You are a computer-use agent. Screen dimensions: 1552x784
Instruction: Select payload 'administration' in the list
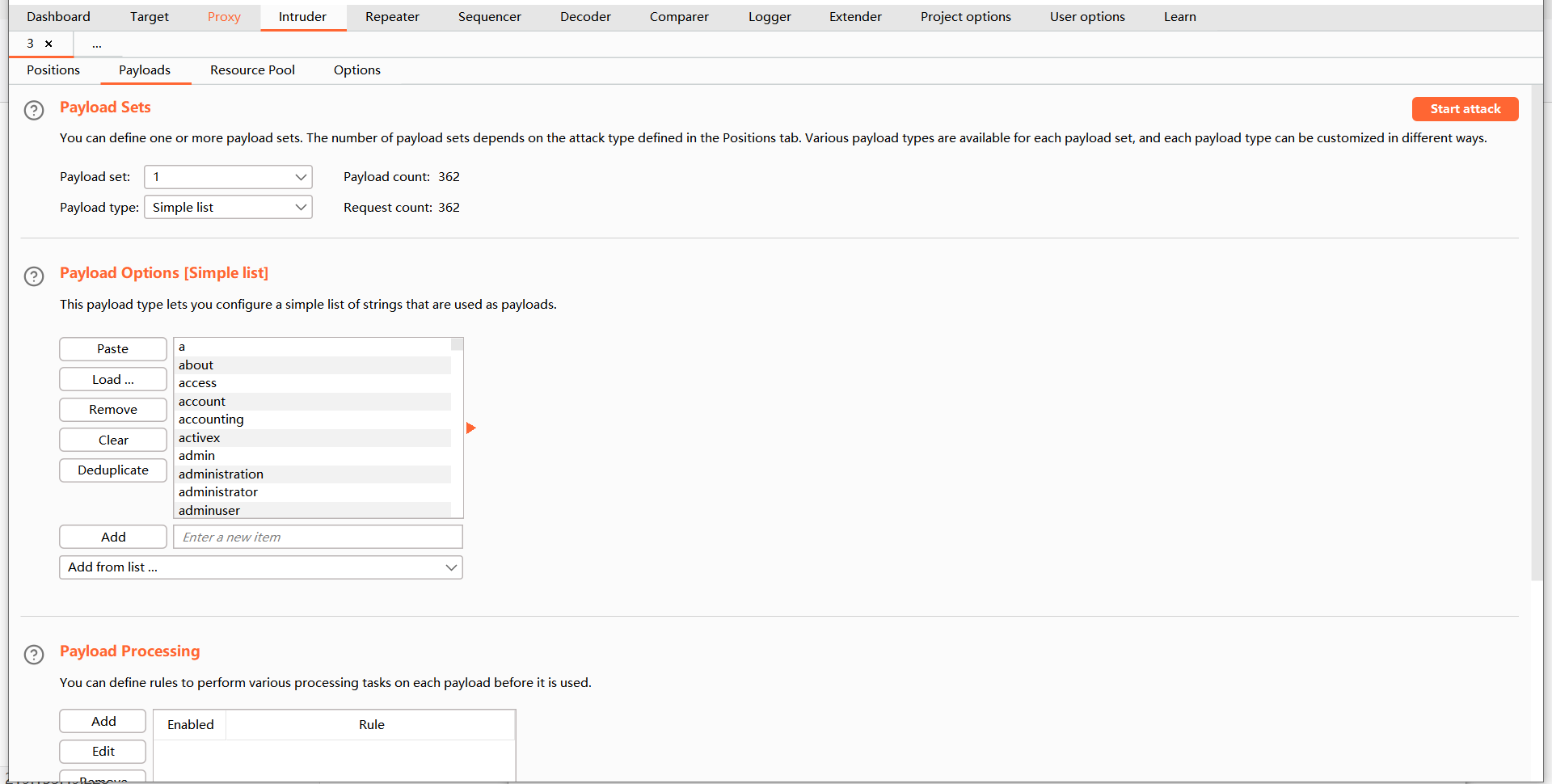point(312,474)
